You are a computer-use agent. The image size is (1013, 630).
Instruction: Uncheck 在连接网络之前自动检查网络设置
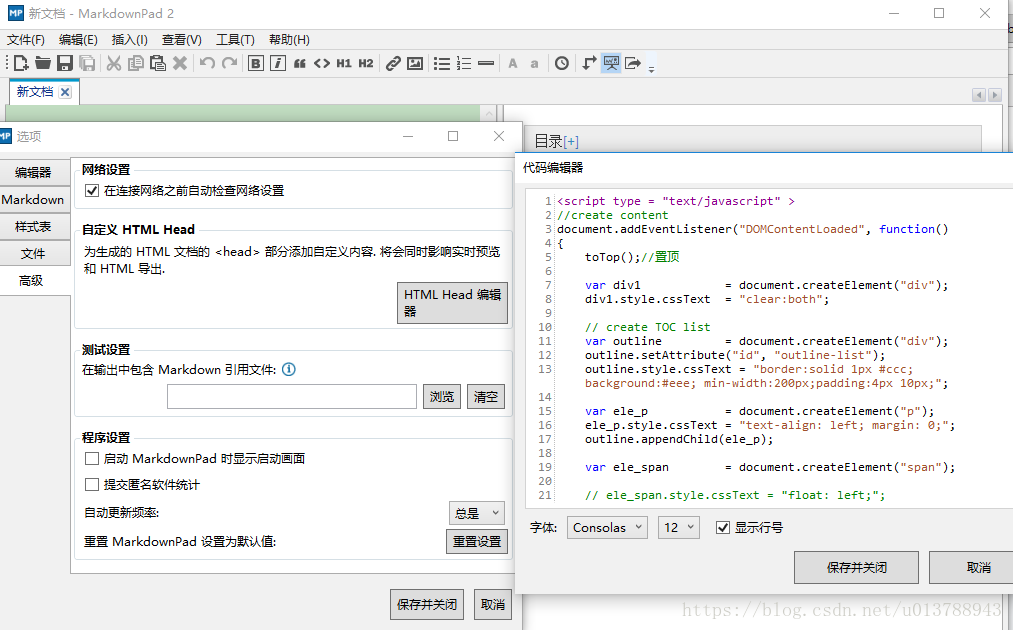point(92,191)
